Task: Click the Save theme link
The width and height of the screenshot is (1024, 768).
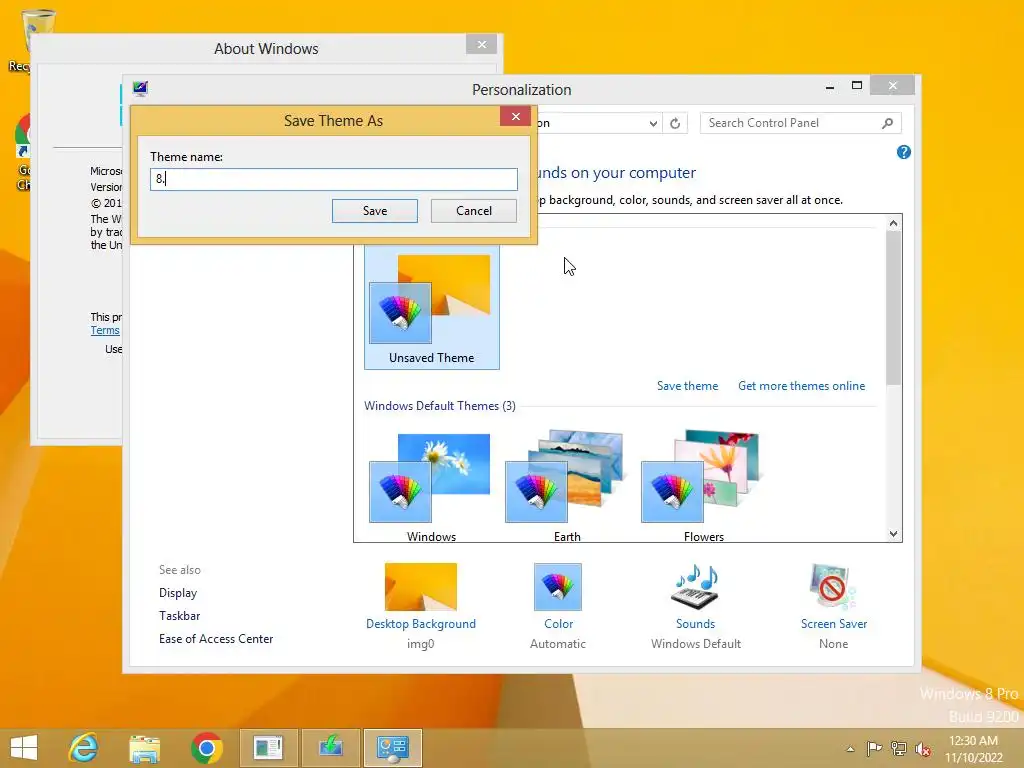Action: tap(687, 386)
